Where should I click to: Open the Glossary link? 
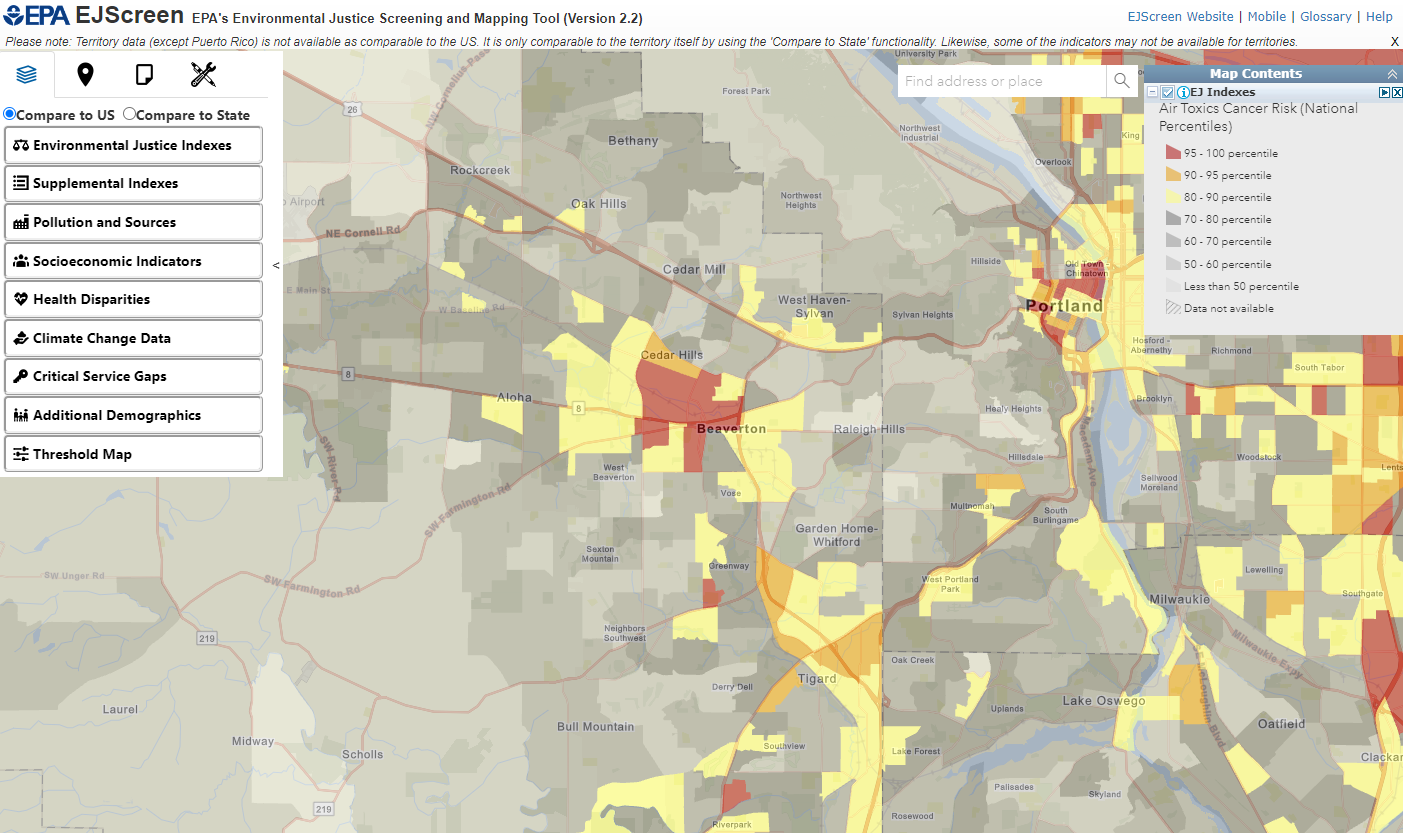click(1325, 17)
